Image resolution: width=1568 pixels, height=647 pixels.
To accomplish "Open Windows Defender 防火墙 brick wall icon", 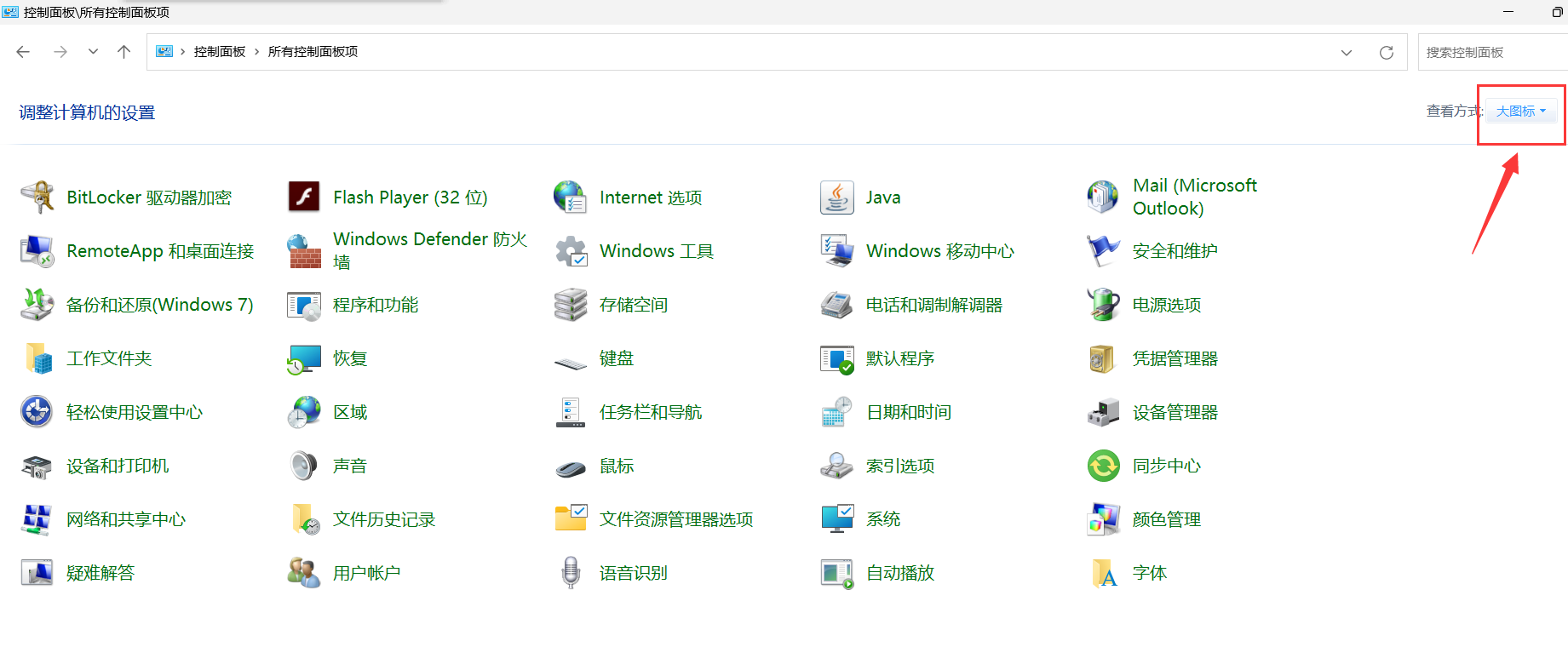I will tap(304, 251).
